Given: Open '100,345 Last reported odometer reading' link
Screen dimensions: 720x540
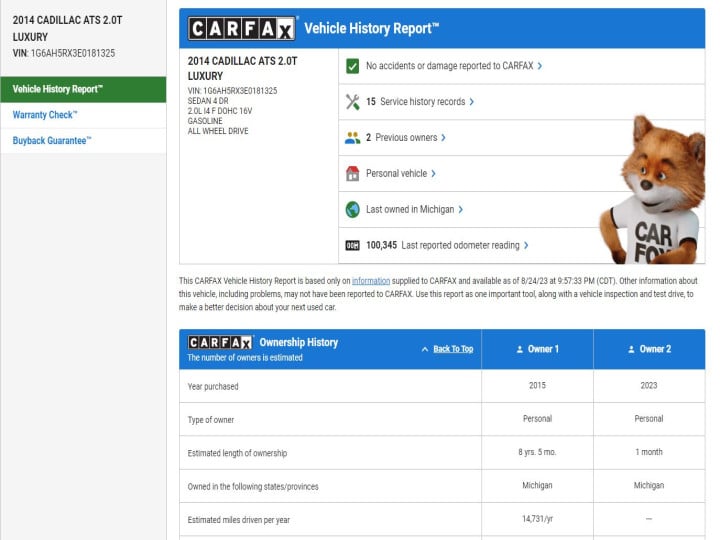Looking at the screenshot, I should click(443, 245).
